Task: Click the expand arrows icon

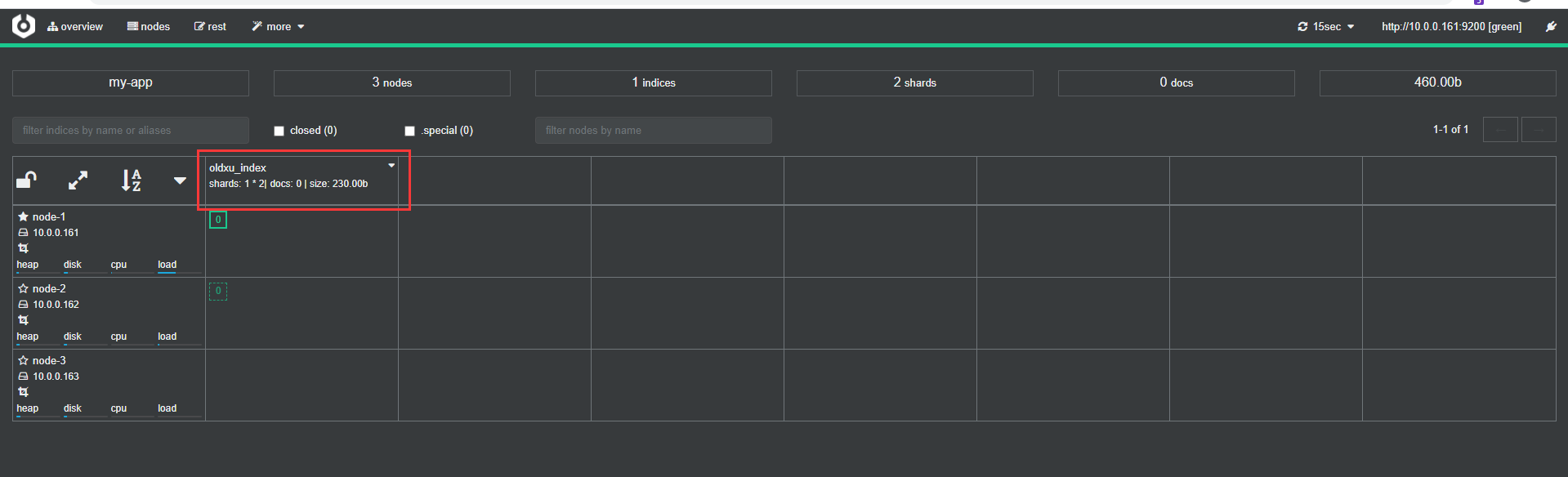Action: tap(78, 181)
